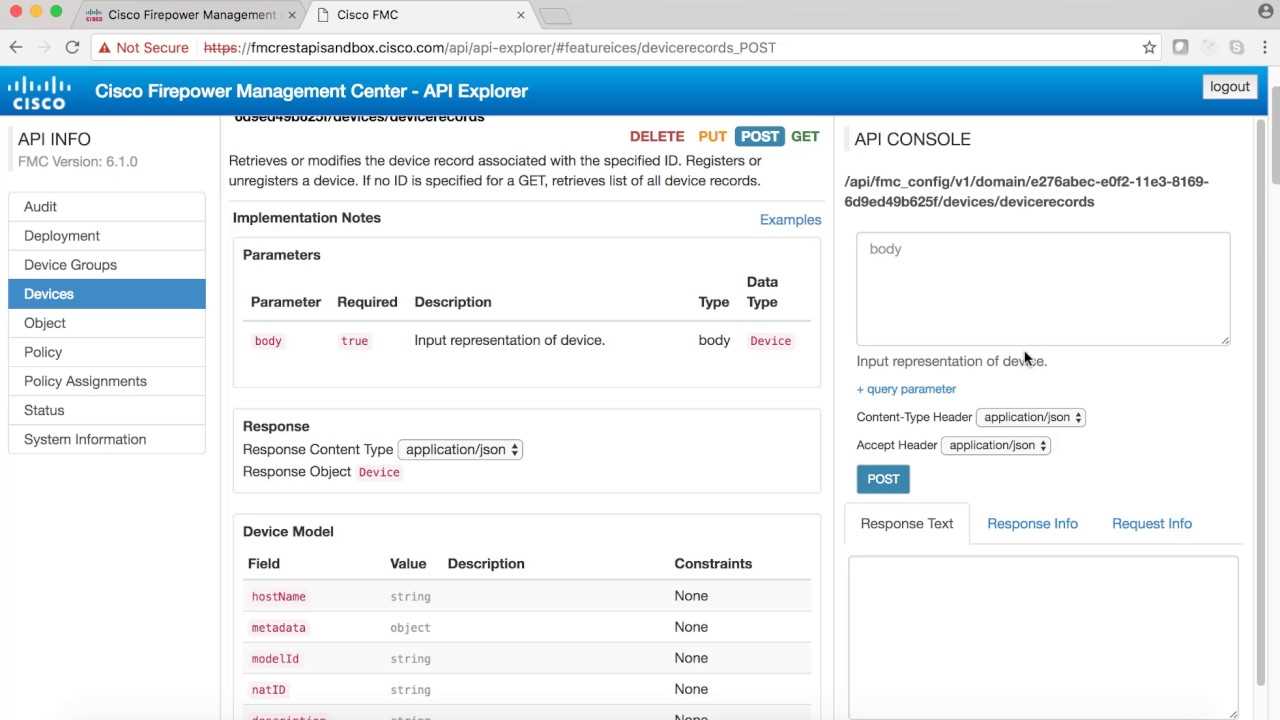1280x720 pixels.
Task: Open System Information in sidebar
Action: coord(107,439)
